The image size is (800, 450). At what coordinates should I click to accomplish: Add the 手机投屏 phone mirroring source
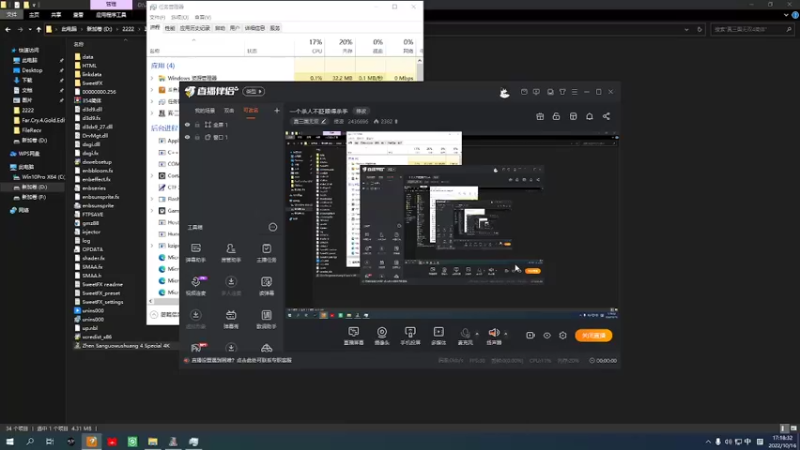tap(410, 336)
